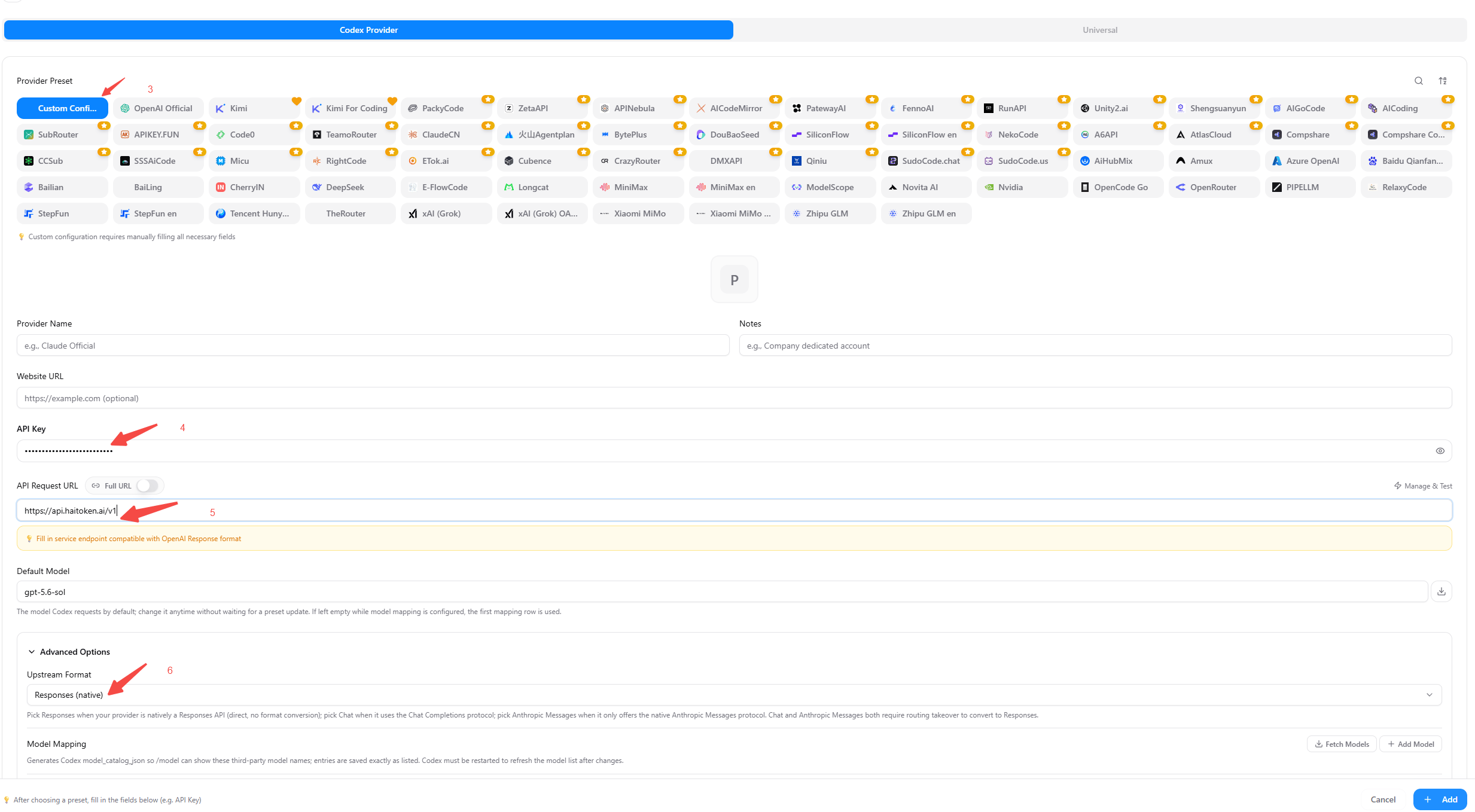Screen dimensions: 1475x812
Task: Select the DMXAPI preset
Action: 735,161
